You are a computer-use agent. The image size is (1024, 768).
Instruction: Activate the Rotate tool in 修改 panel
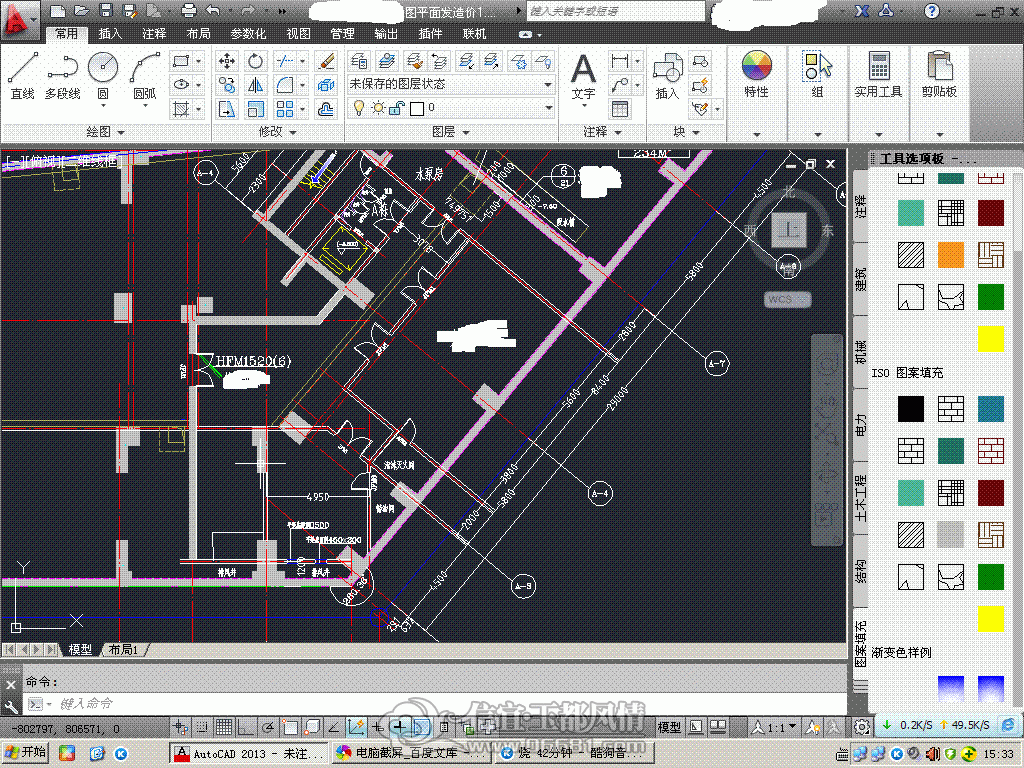255,61
